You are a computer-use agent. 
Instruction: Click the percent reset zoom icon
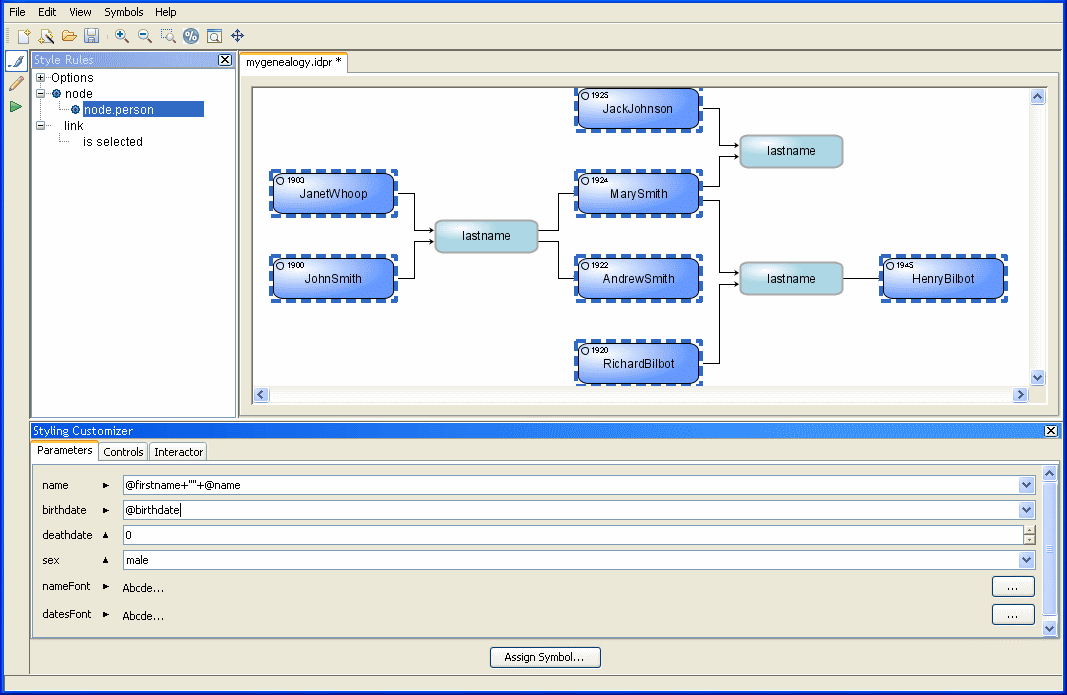click(x=190, y=36)
